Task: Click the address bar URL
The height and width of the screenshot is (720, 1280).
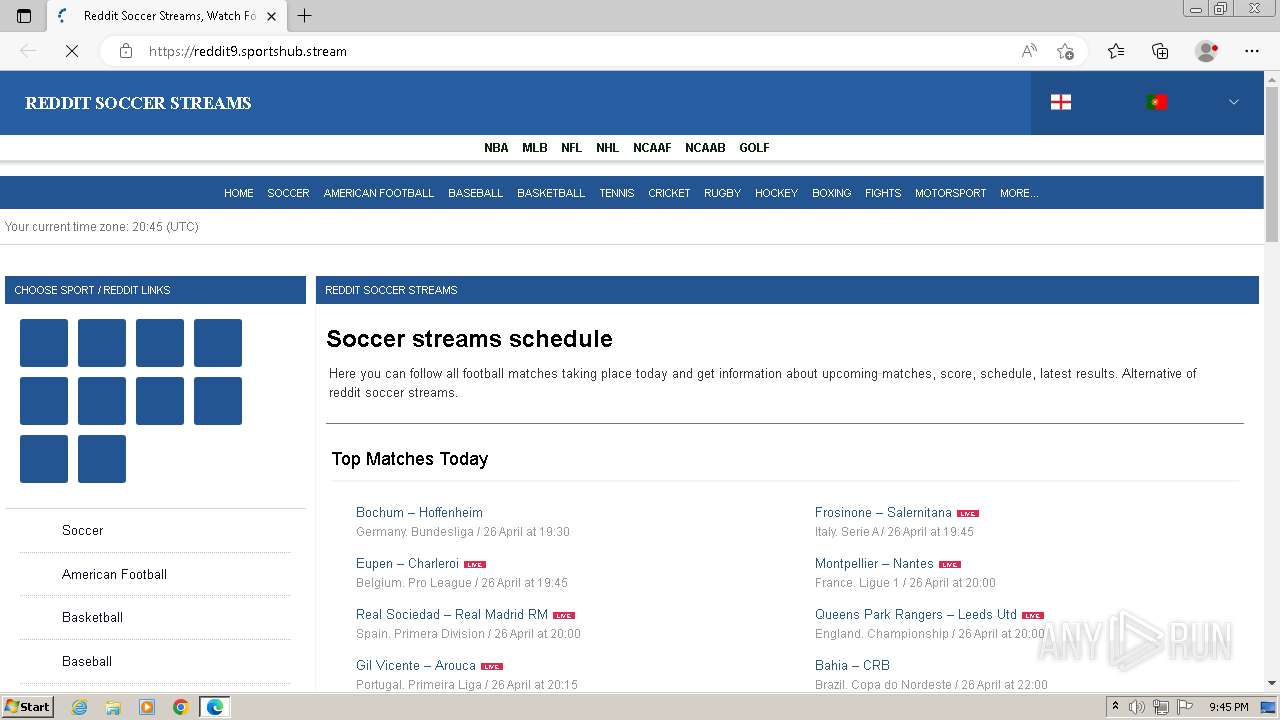Action: coord(248,51)
